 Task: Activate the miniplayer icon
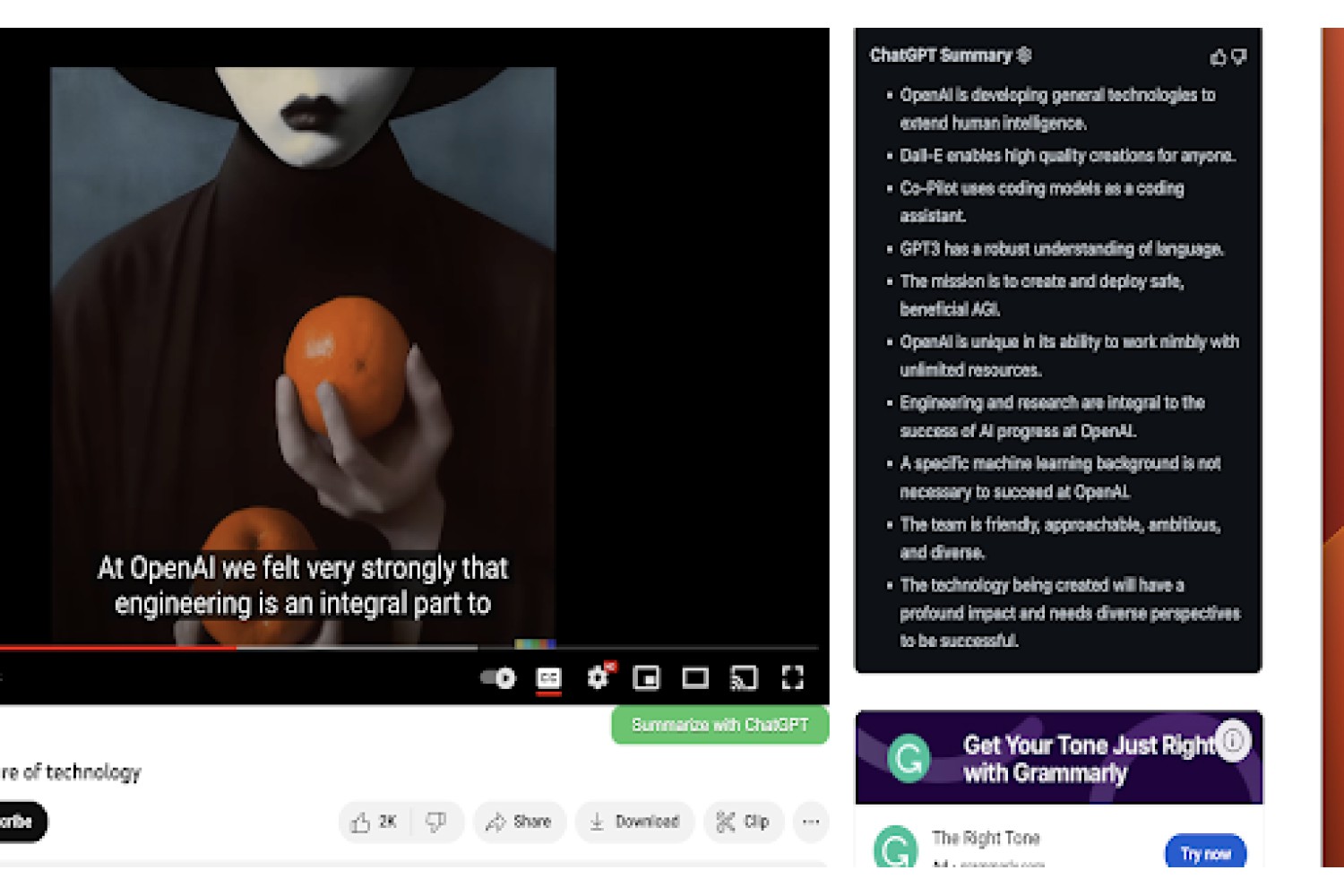(646, 678)
